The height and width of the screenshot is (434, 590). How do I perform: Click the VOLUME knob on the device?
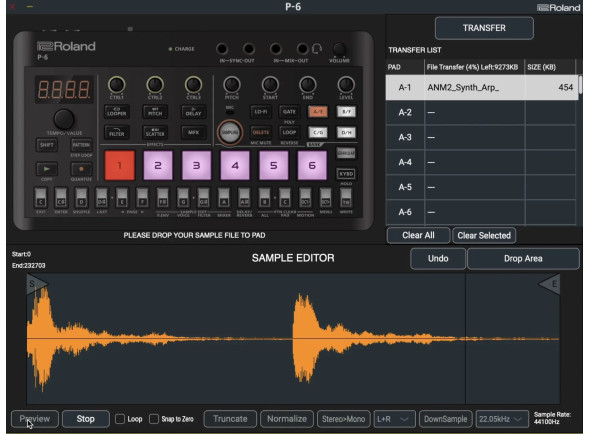click(339, 49)
